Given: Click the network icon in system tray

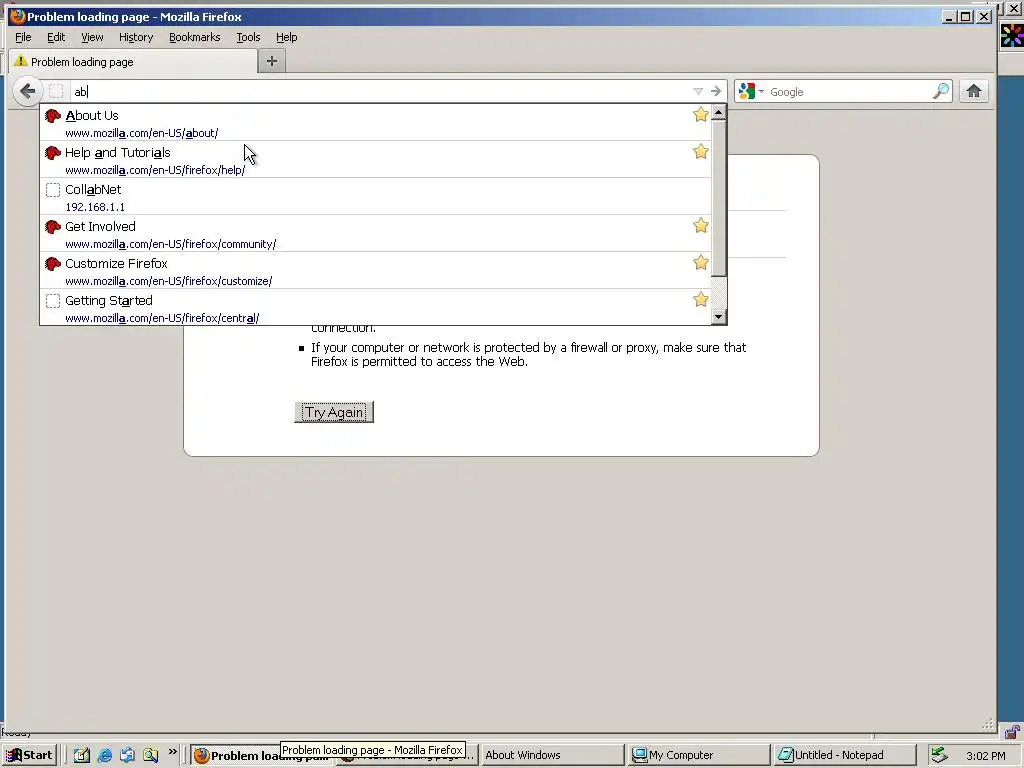Looking at the screenshot, I should (939, 755).
